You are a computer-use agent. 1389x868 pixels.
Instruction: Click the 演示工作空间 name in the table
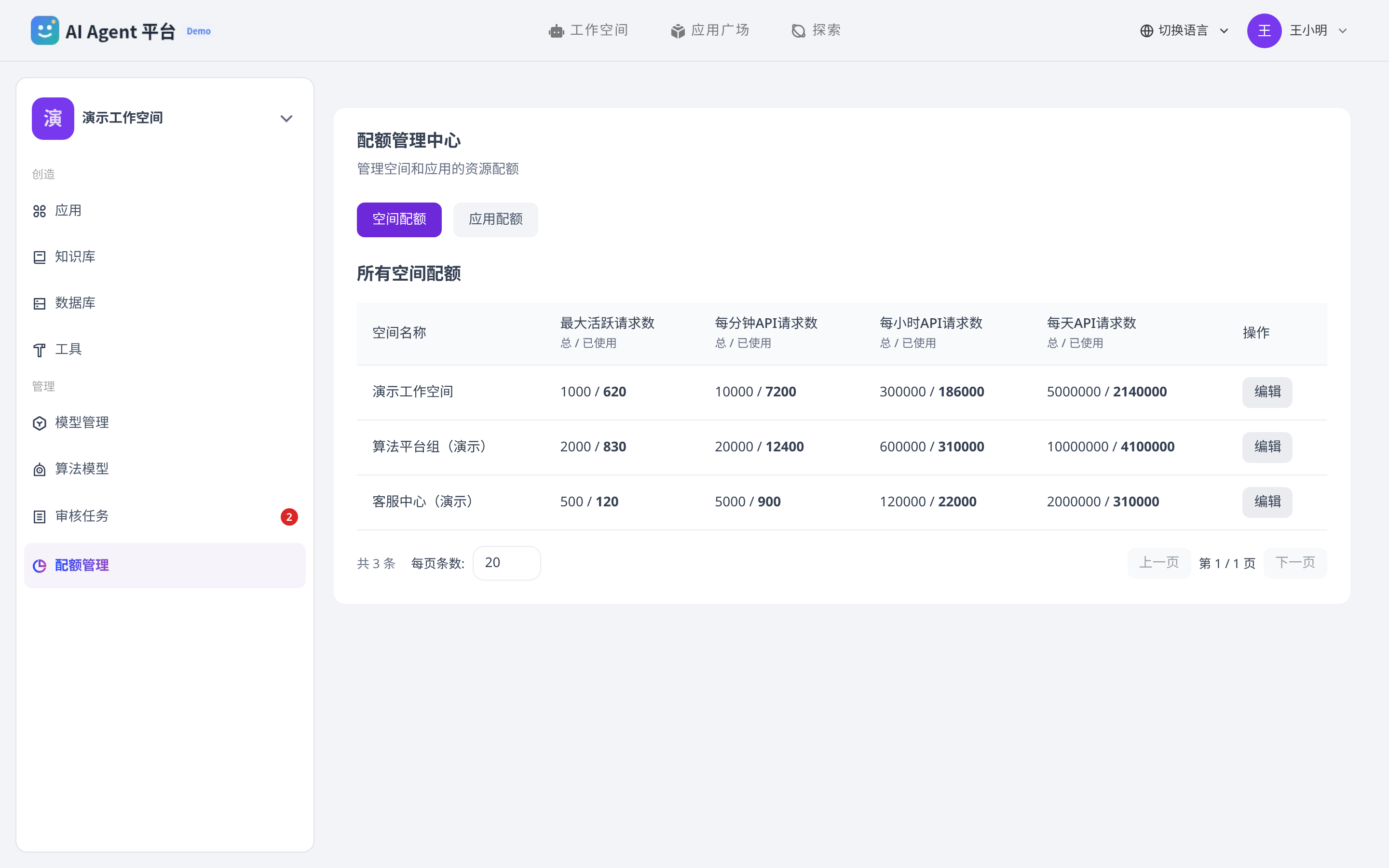coord(413,392)
